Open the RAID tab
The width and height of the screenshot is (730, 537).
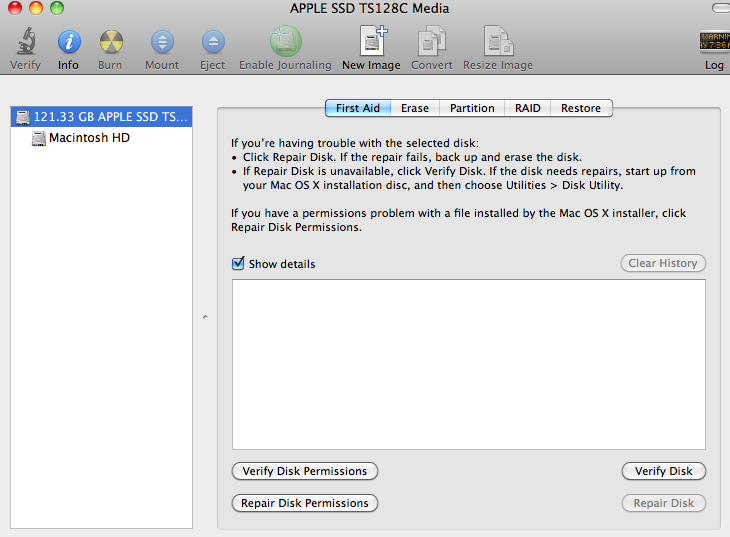pos(527,108)
